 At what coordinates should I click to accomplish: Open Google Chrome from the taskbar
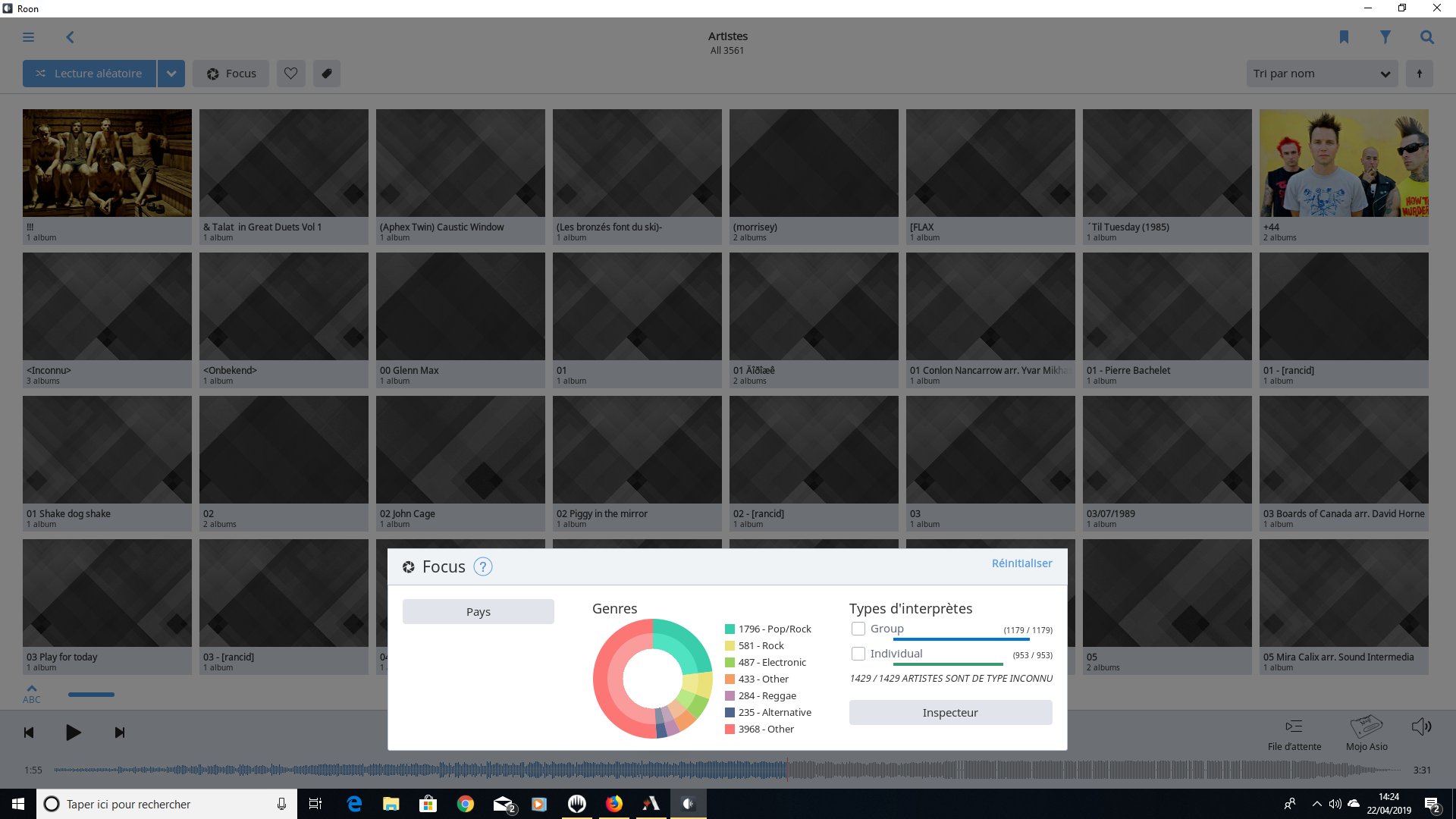pos(466,804)
